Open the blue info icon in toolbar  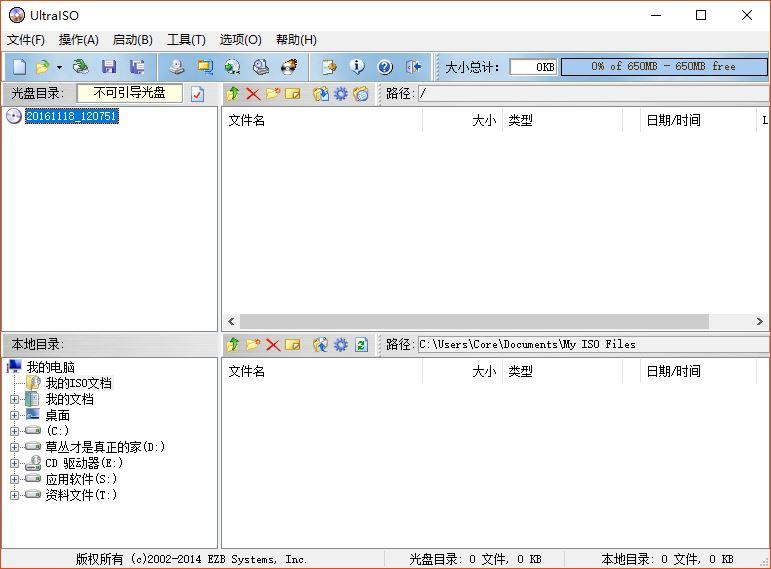click(357, 67)
